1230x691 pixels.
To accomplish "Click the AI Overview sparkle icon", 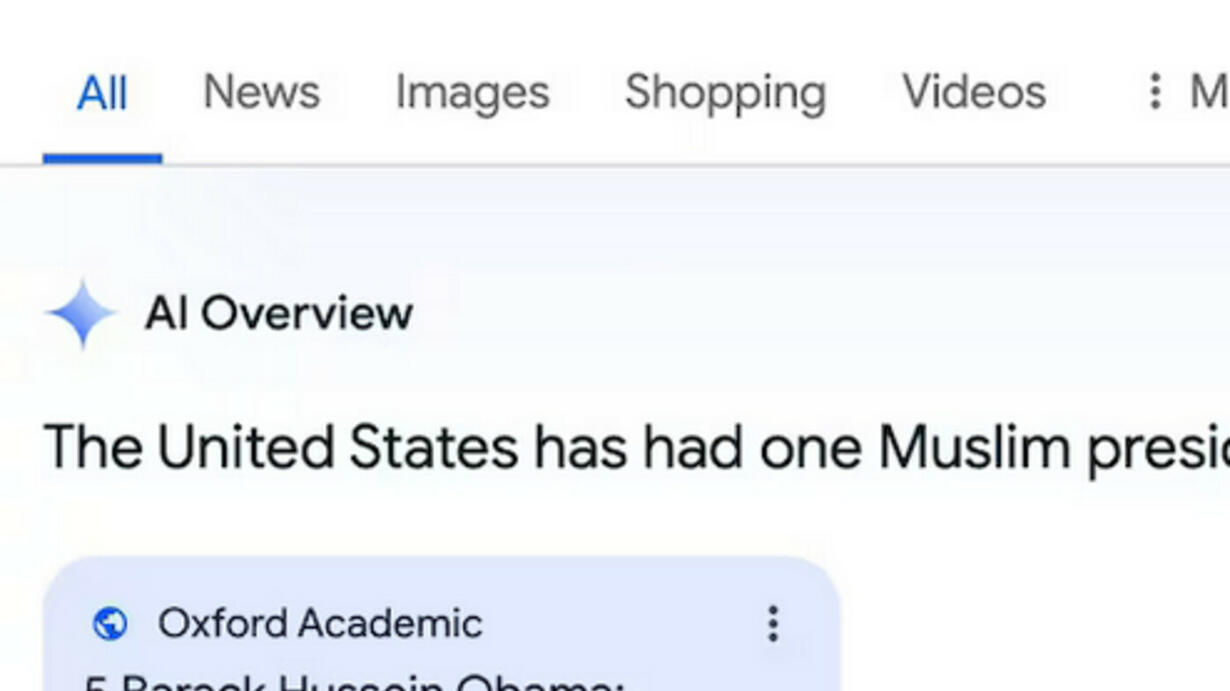I will (x=82, y=314).
